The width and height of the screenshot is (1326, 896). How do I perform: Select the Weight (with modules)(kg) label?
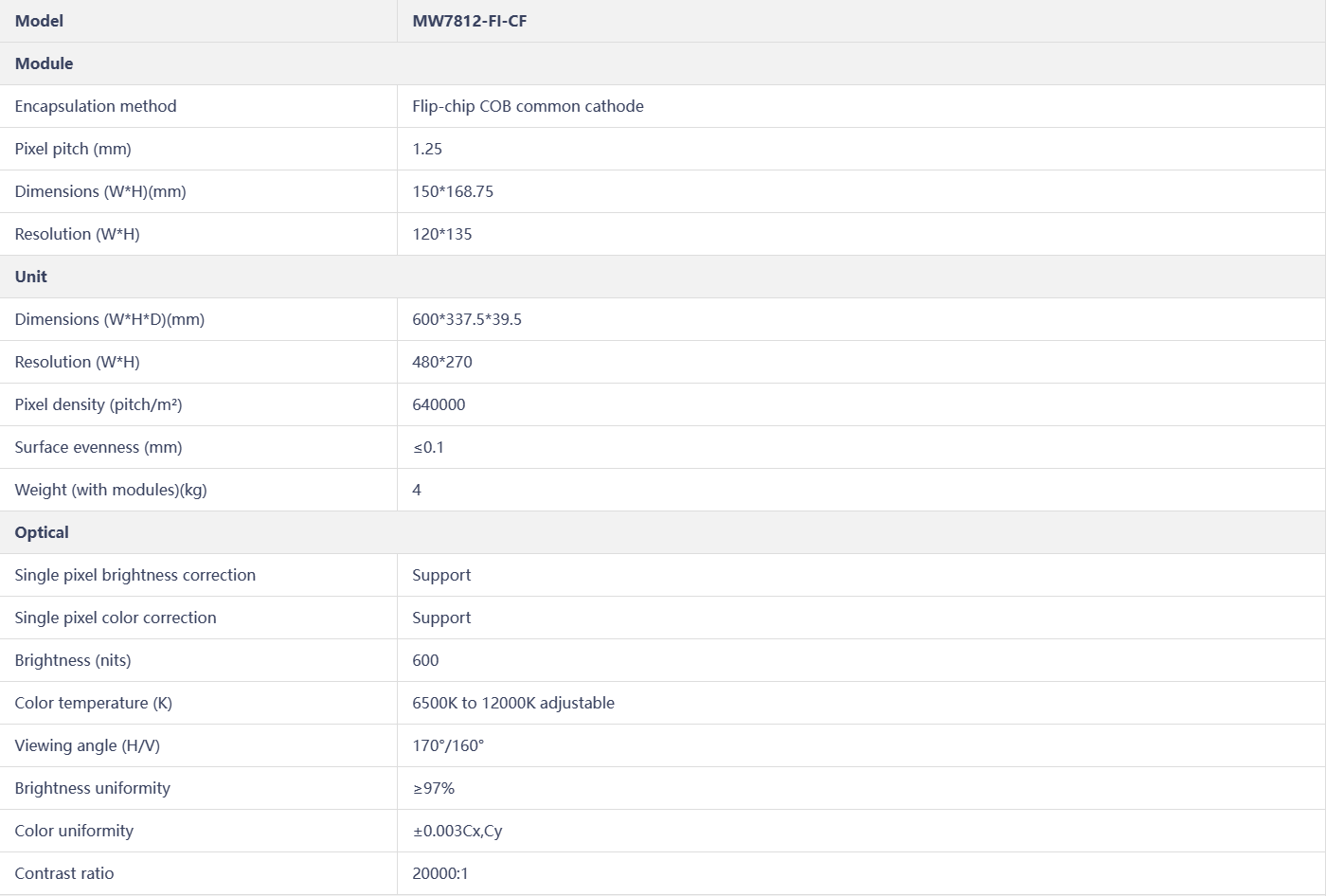pos(111,490)
